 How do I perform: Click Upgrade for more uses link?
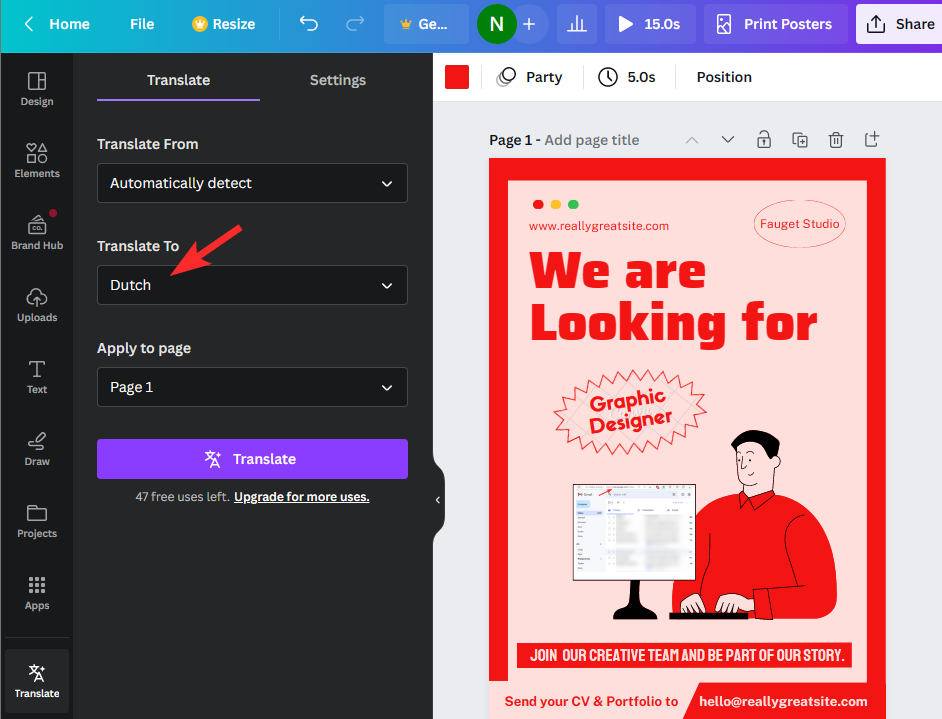pyautogui.click(x=301, y=497)
